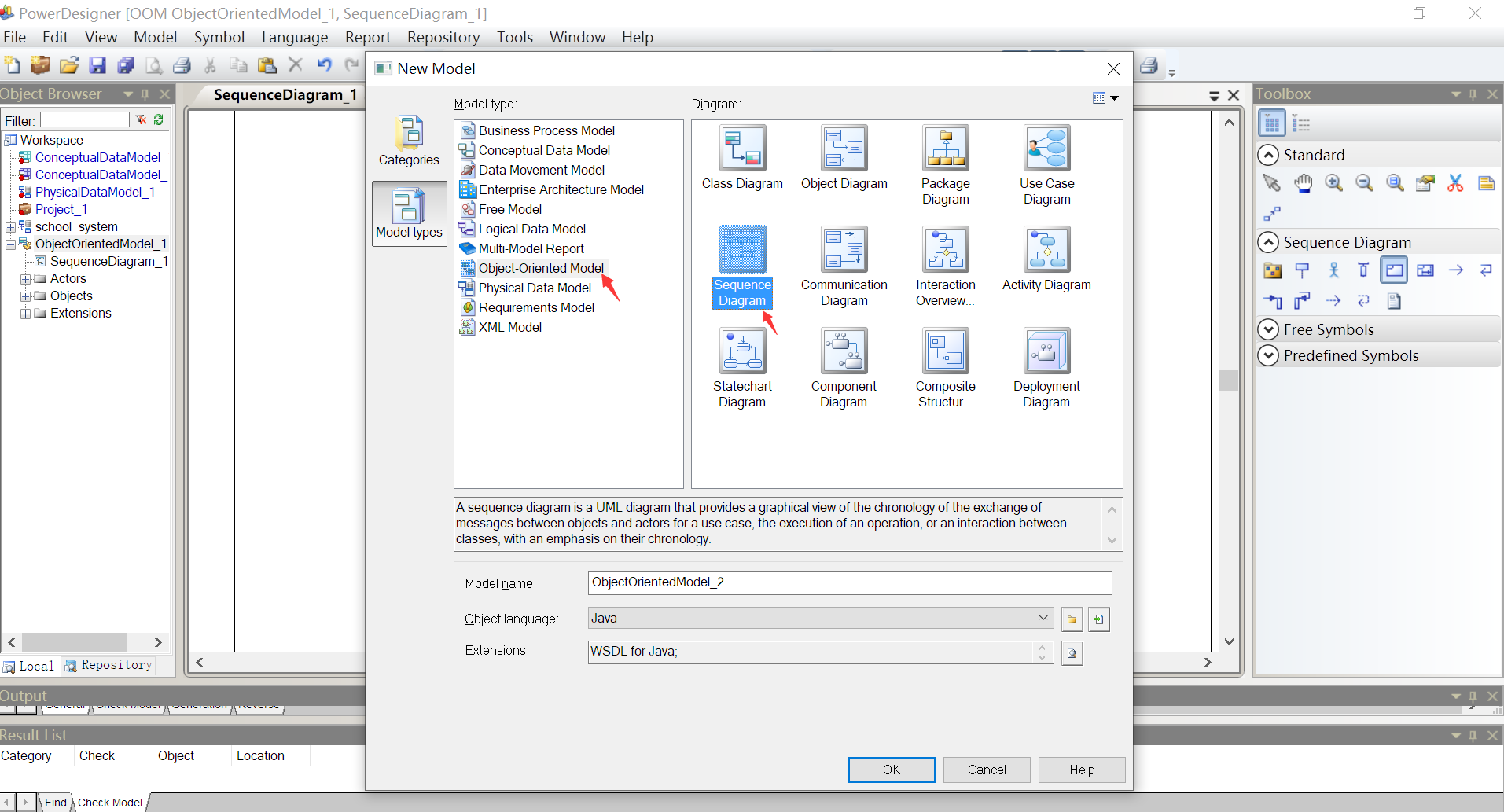Open the Language menu
Screen dimensions: 1504x812
[295, 37]
